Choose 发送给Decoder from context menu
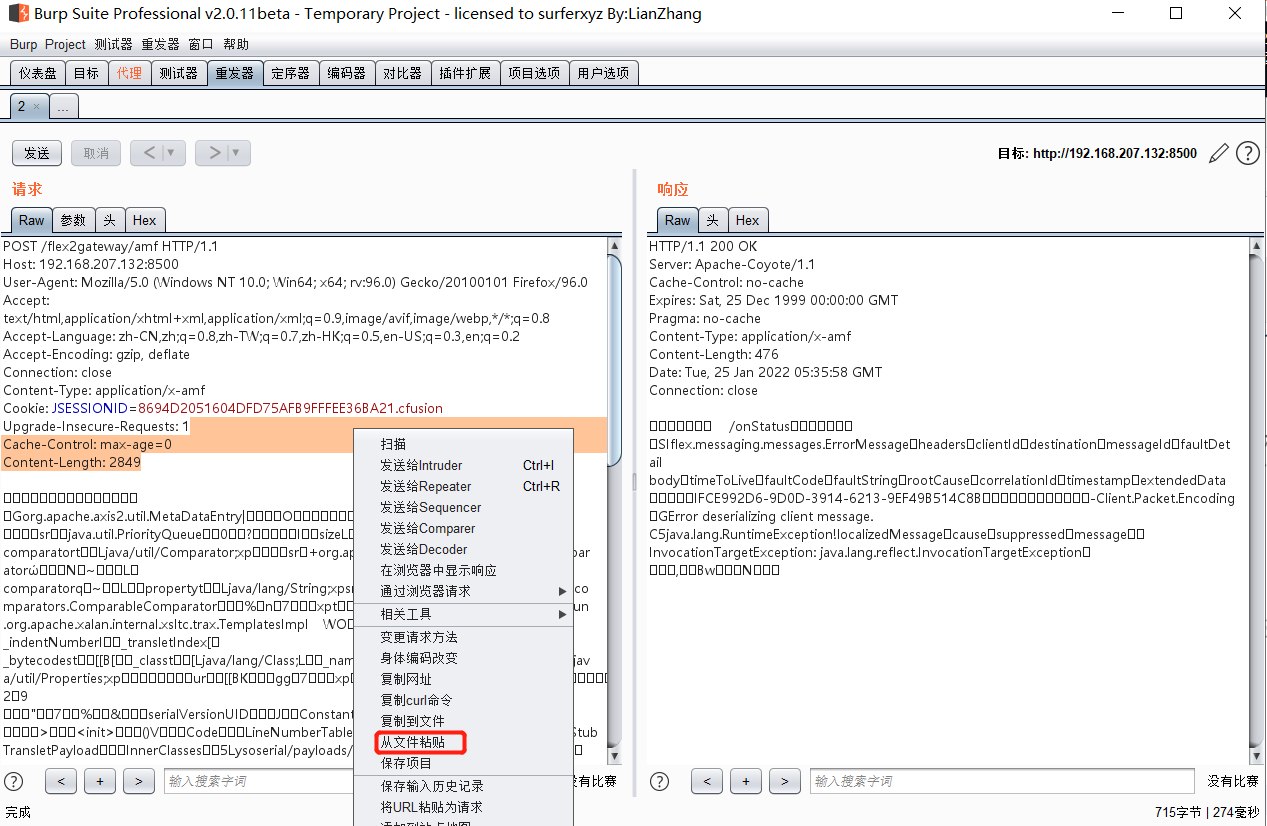 (x=464, y=549)
